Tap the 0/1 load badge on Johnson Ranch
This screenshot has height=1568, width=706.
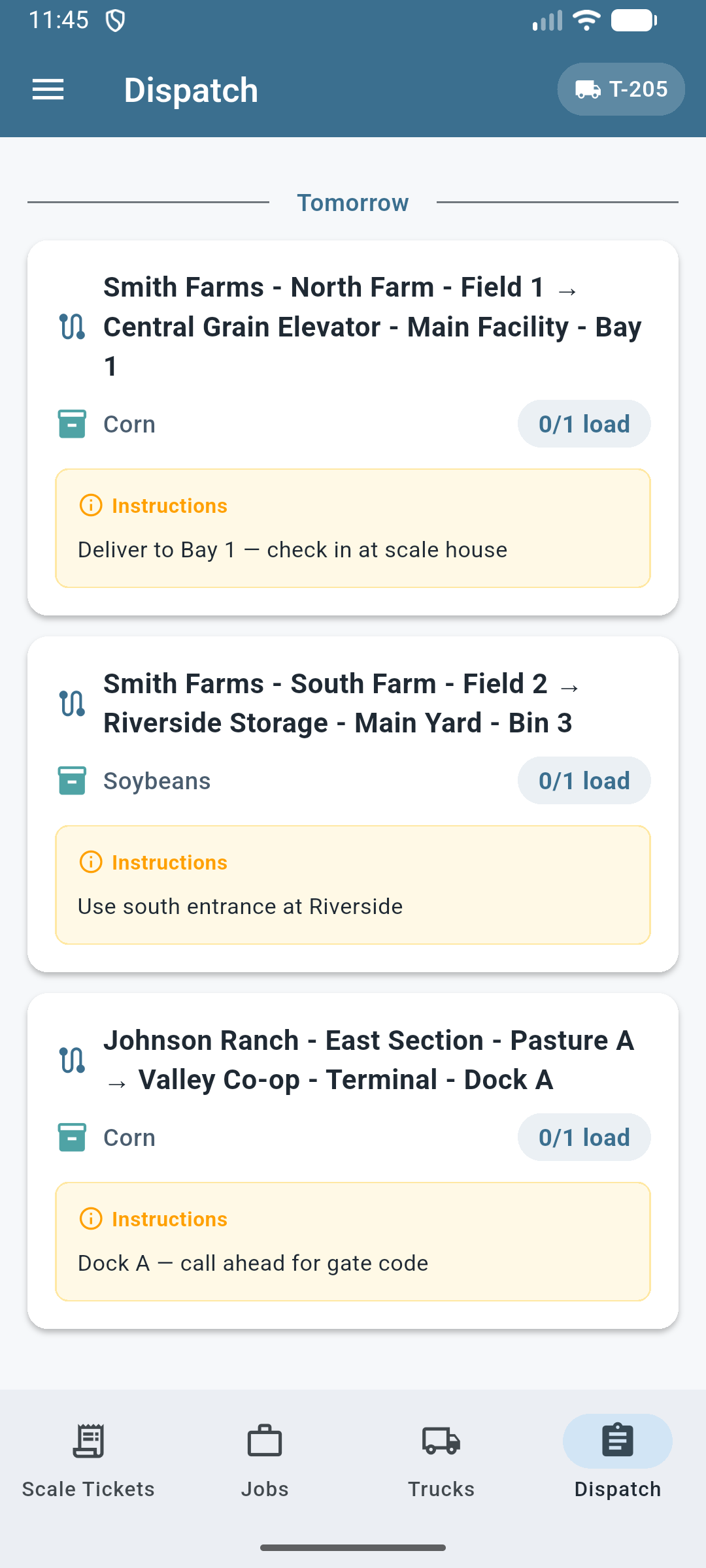(584, 1137)
